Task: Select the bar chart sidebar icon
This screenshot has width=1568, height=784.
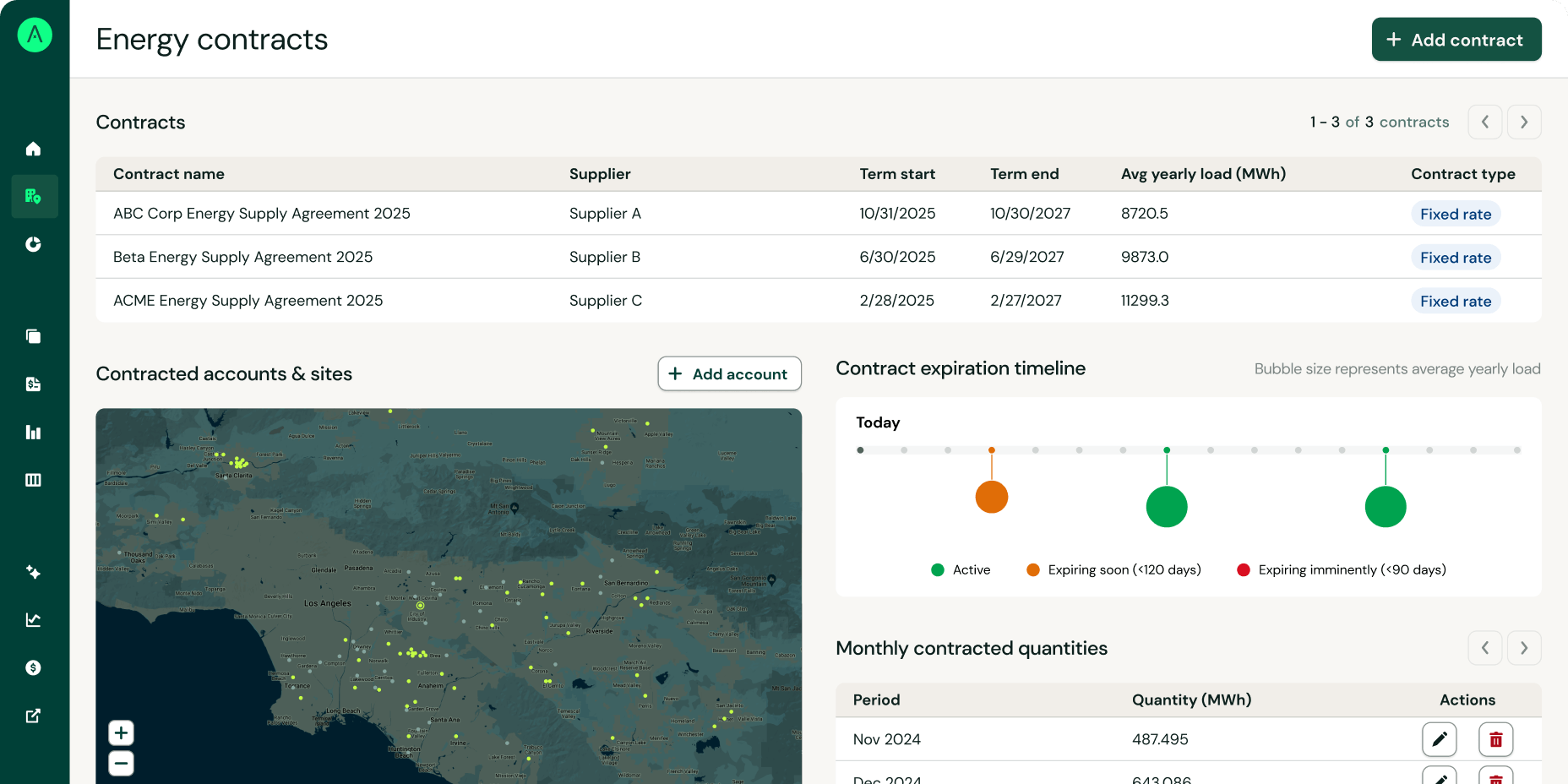Action: point(33,433)
